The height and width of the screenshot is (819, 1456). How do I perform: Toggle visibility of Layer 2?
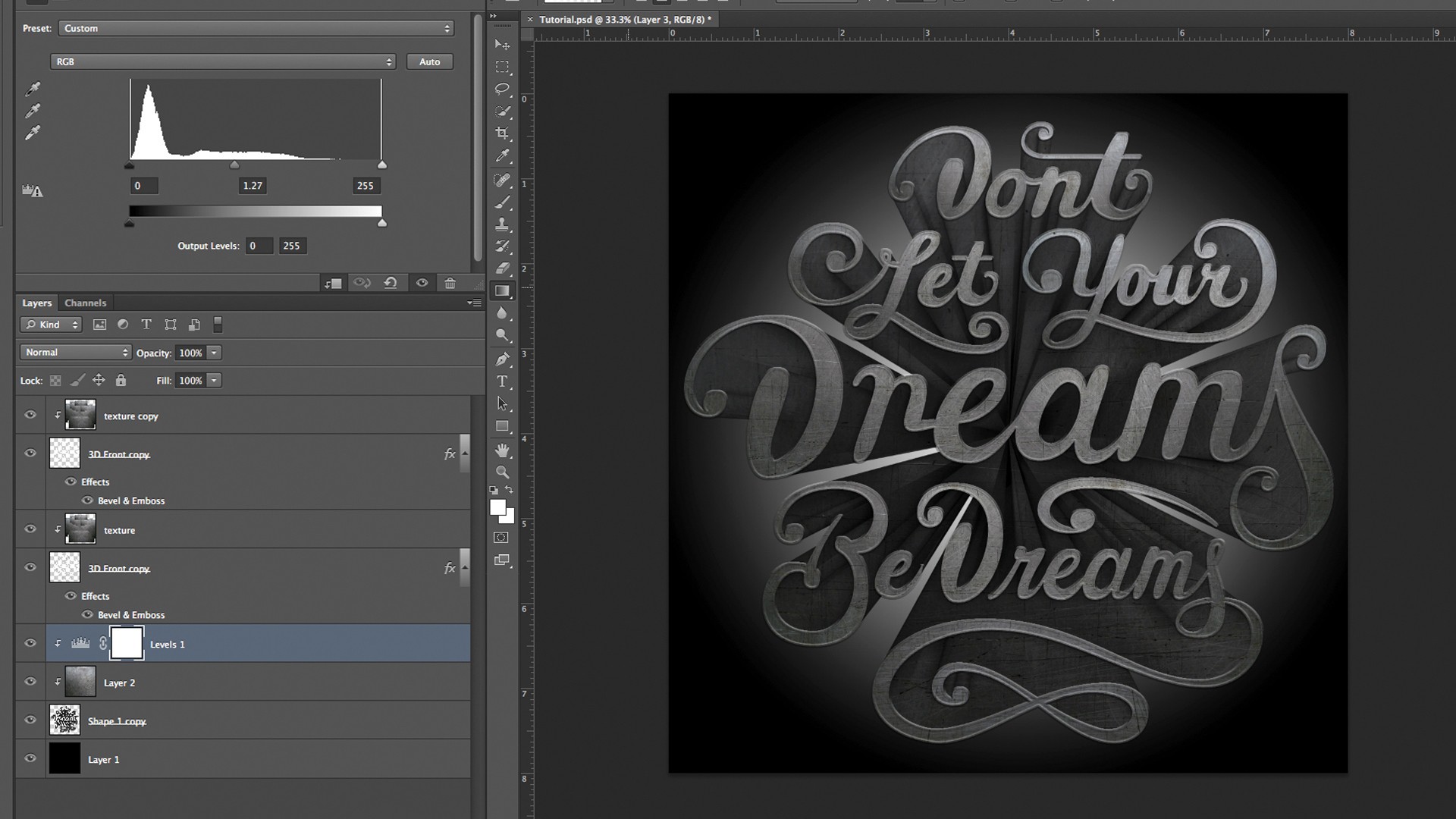tap(29, 682)
